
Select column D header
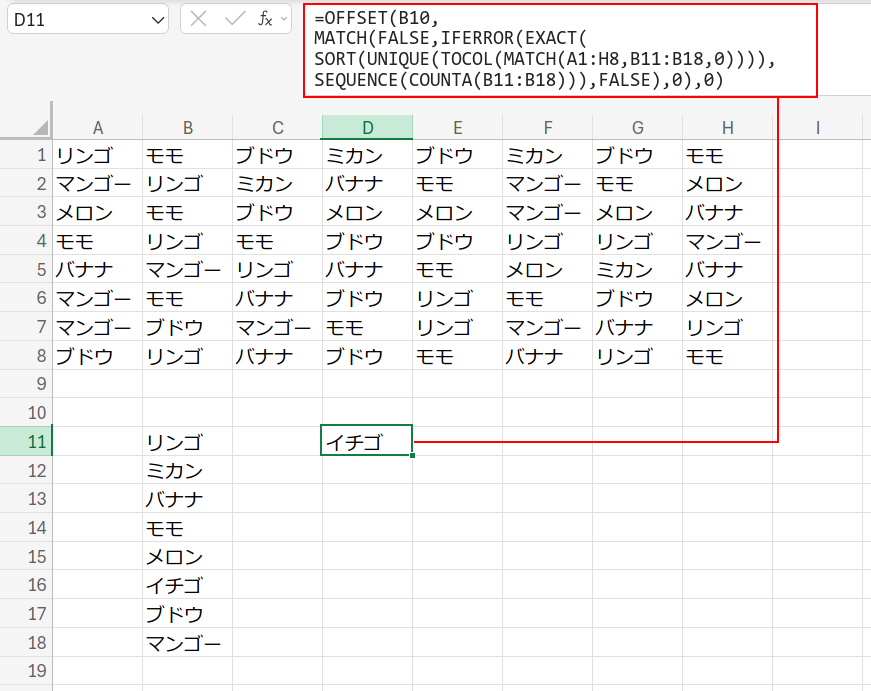(367, 127)
